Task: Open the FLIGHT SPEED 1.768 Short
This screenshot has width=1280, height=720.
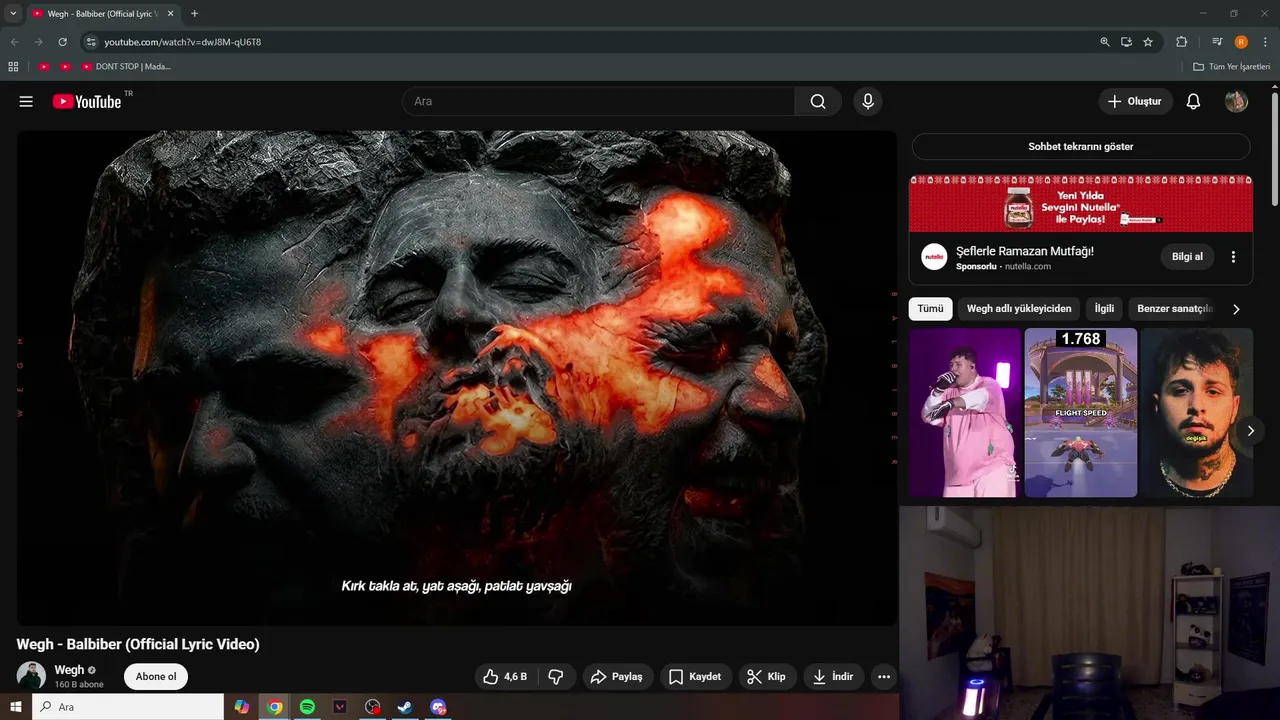Action: [1081, 412]
